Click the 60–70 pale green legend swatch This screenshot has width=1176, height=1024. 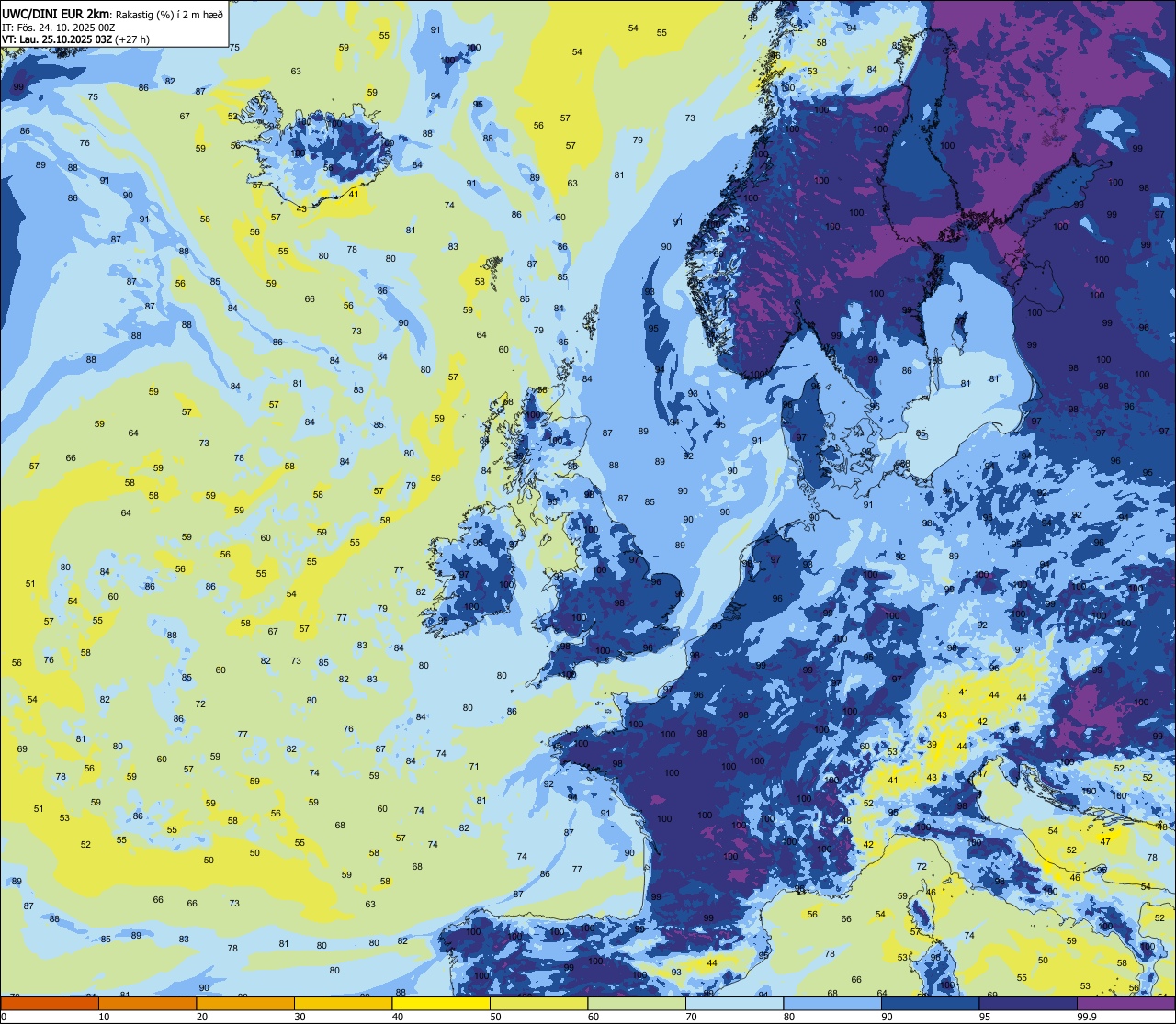[637, 1003]
